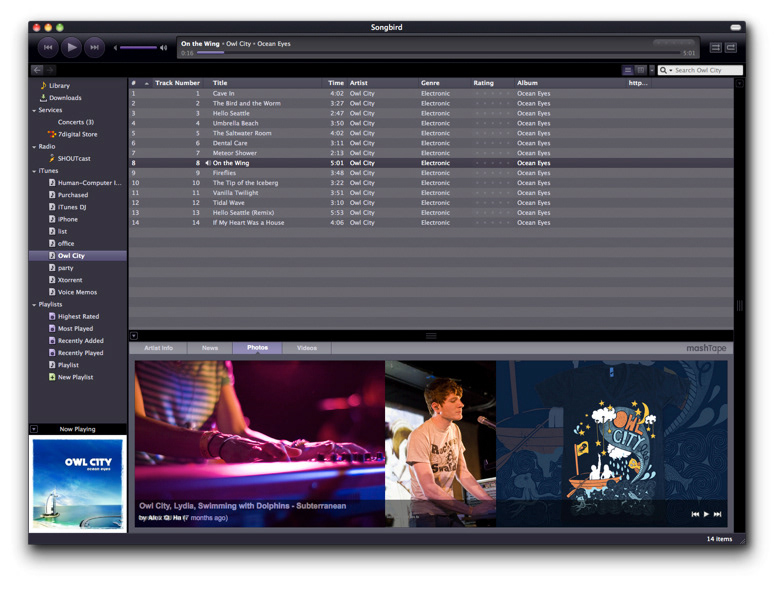782x589 pixels.
Task: Open the Recently Played smart playlist
Action: [78, 353]
